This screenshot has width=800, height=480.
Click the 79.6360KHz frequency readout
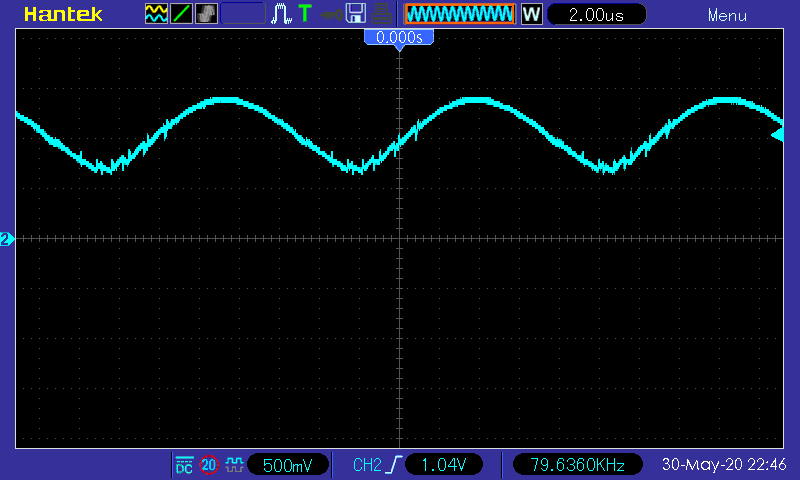(x=577, y=465)
